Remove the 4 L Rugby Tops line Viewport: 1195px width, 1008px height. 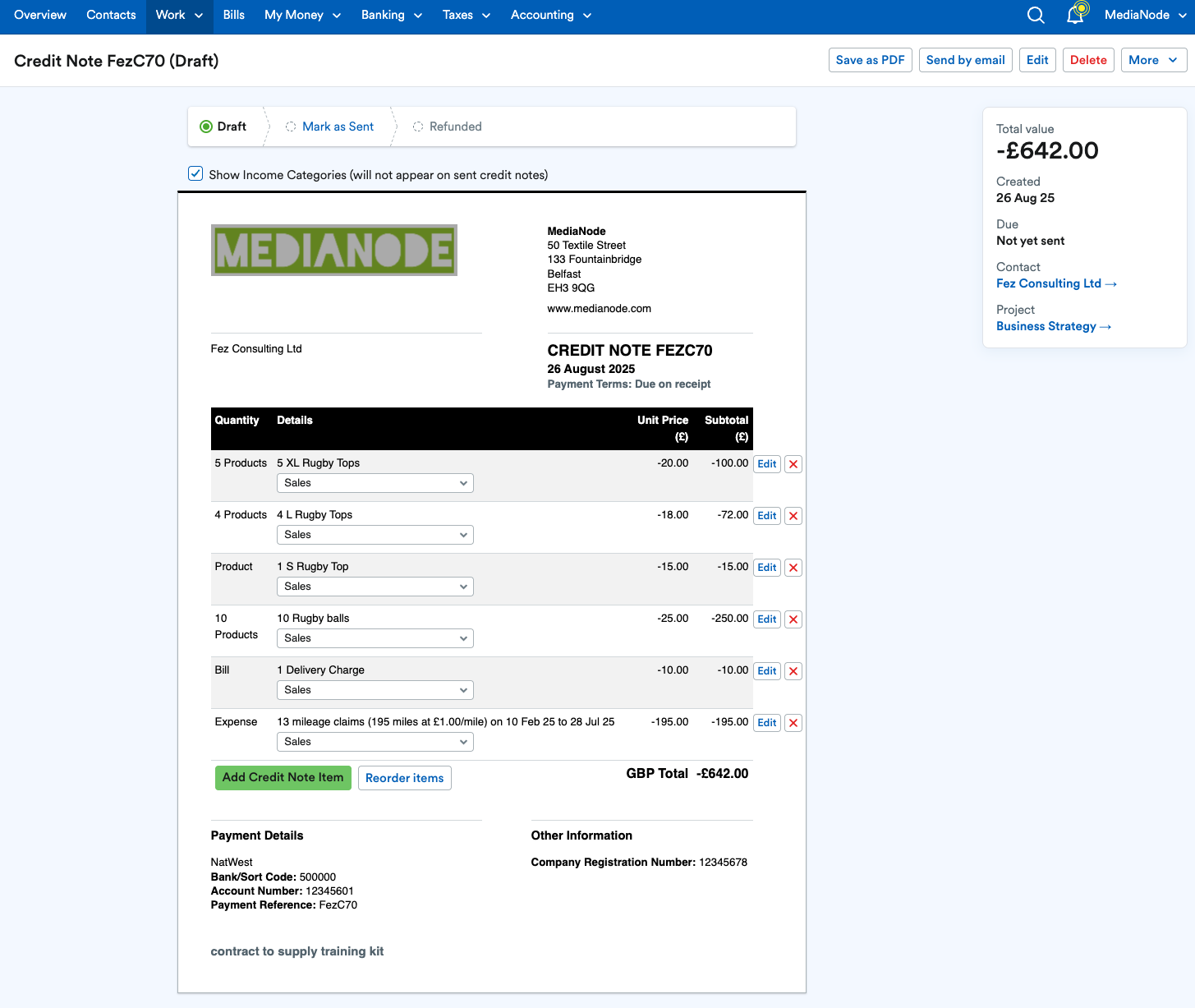(x=793, y=516)
